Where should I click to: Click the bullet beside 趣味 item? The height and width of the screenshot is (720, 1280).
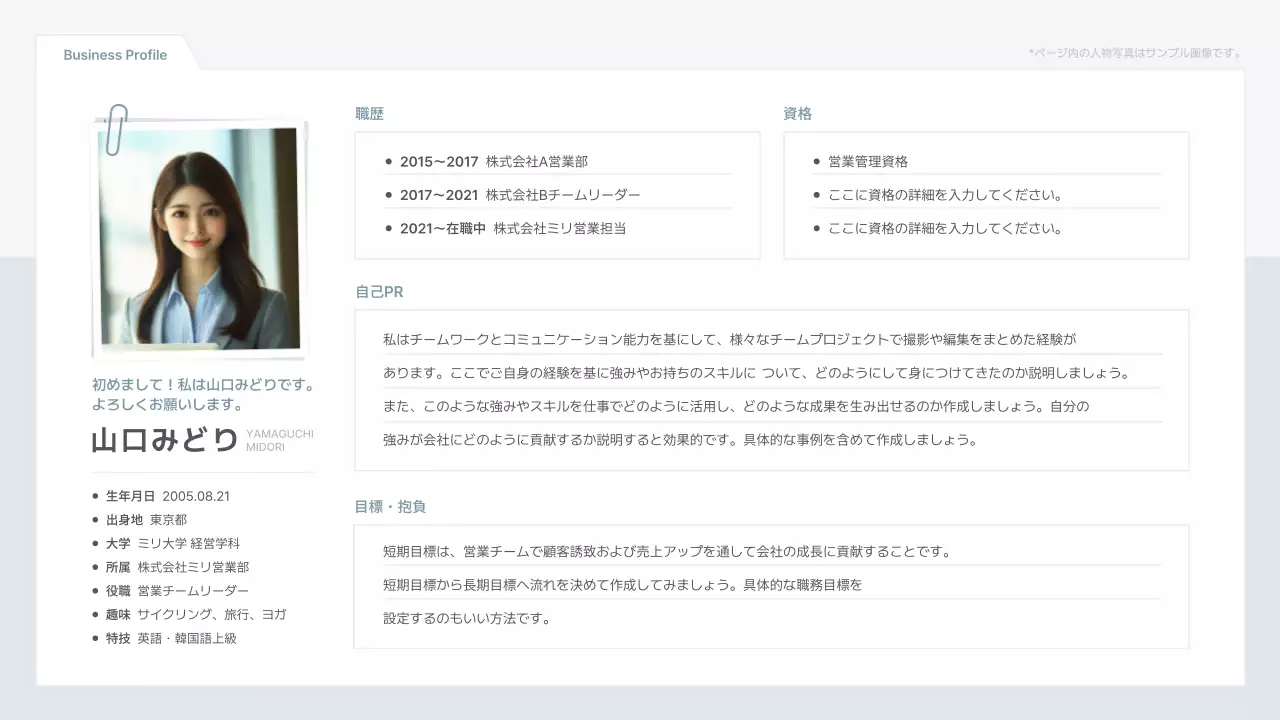click(x=95, y=614)
